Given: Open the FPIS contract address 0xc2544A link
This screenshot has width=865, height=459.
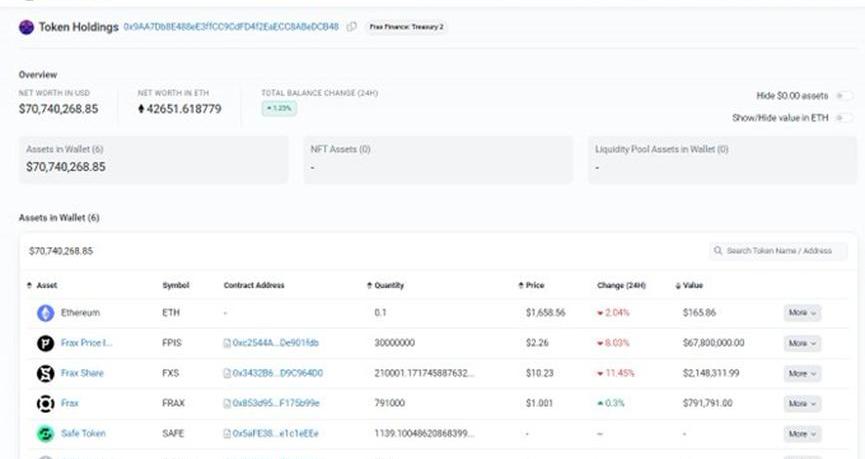Looking at the screenshot, I should click(276, 343).
